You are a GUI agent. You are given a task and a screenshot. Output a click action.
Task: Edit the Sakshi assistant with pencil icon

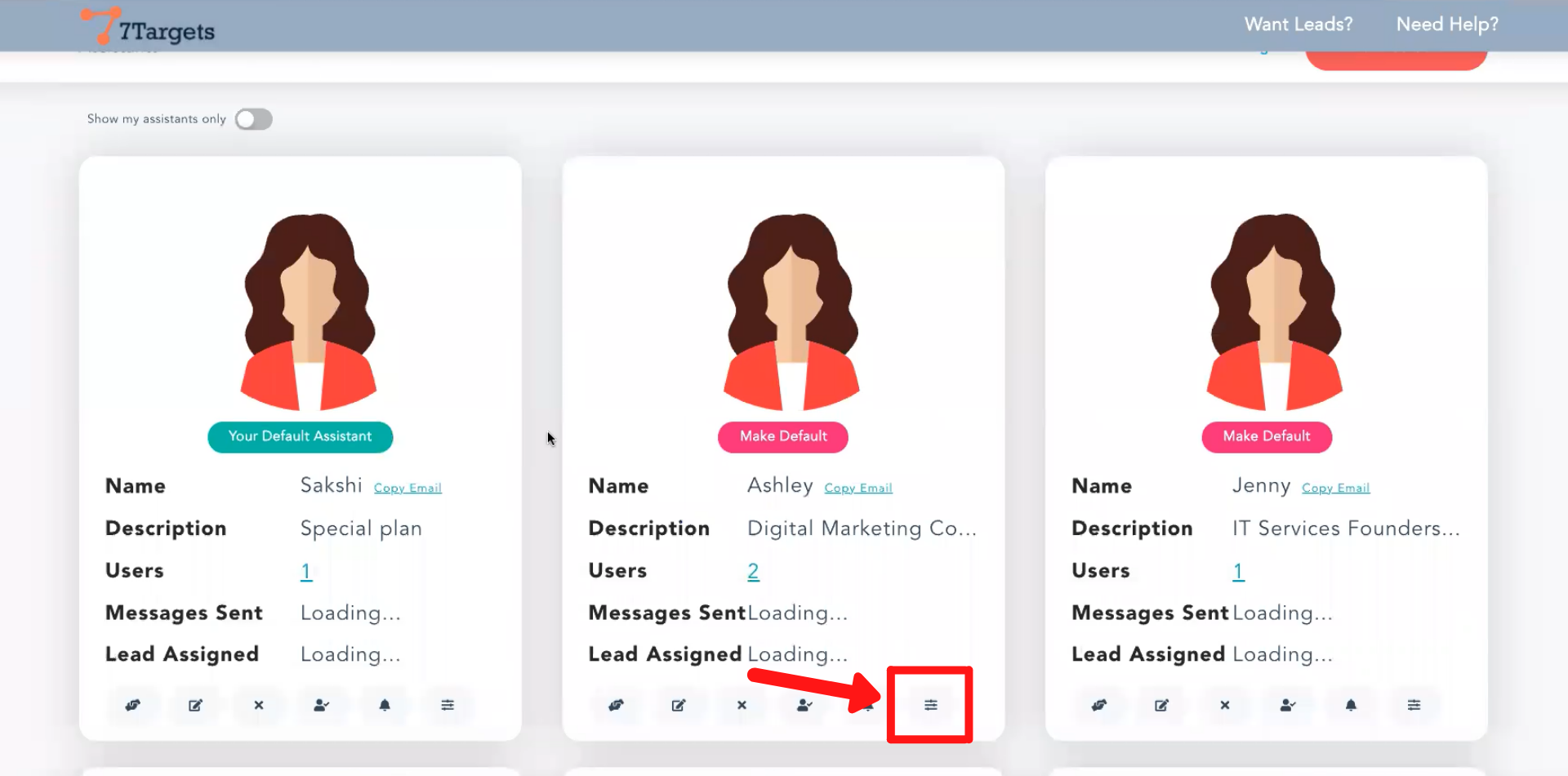[195, 705]
